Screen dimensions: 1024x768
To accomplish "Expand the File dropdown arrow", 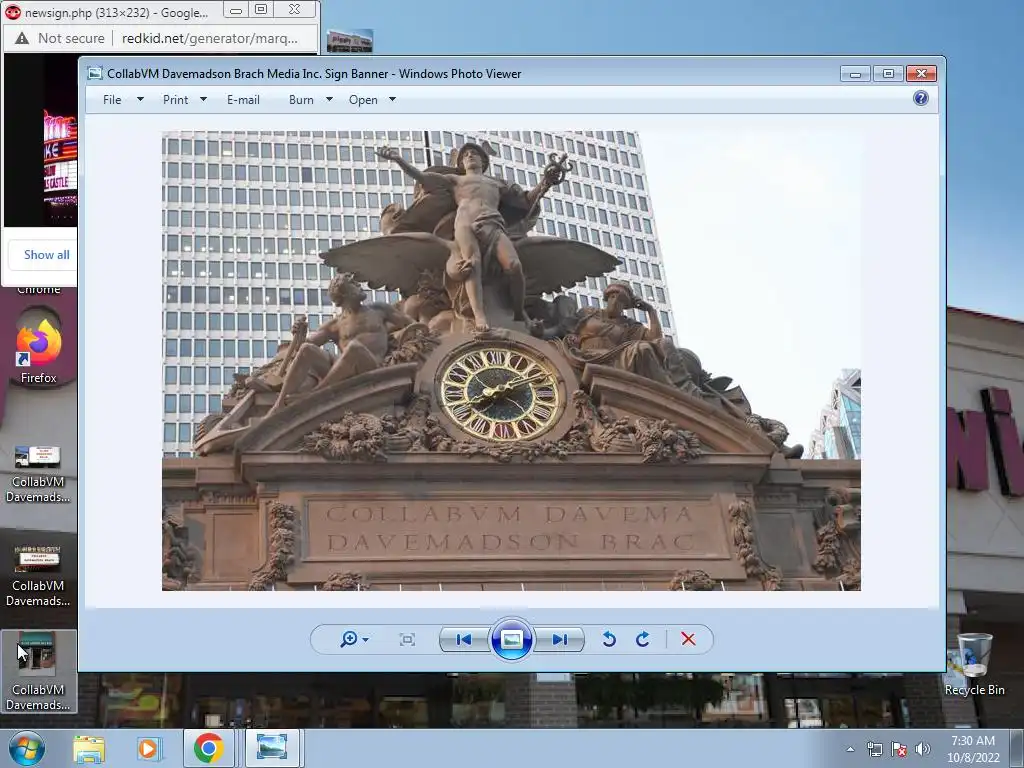I will point(140,100).
